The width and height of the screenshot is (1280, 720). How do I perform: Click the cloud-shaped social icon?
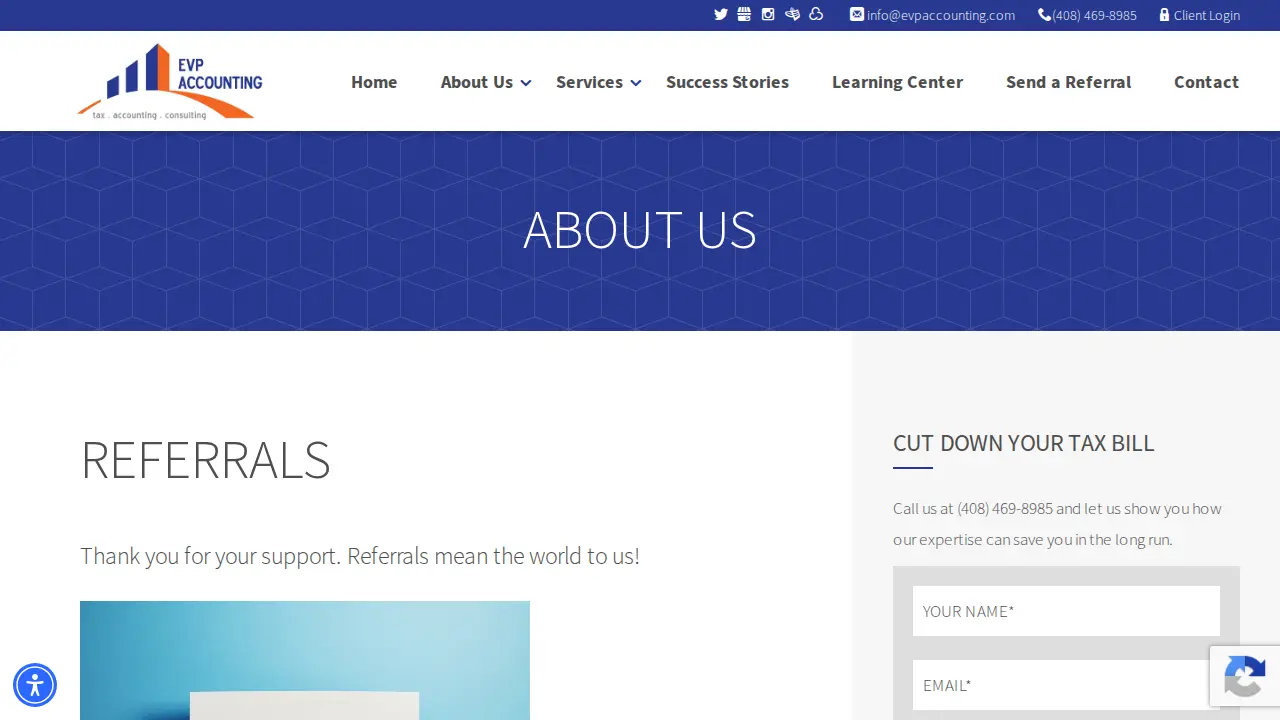click(816, 15)
